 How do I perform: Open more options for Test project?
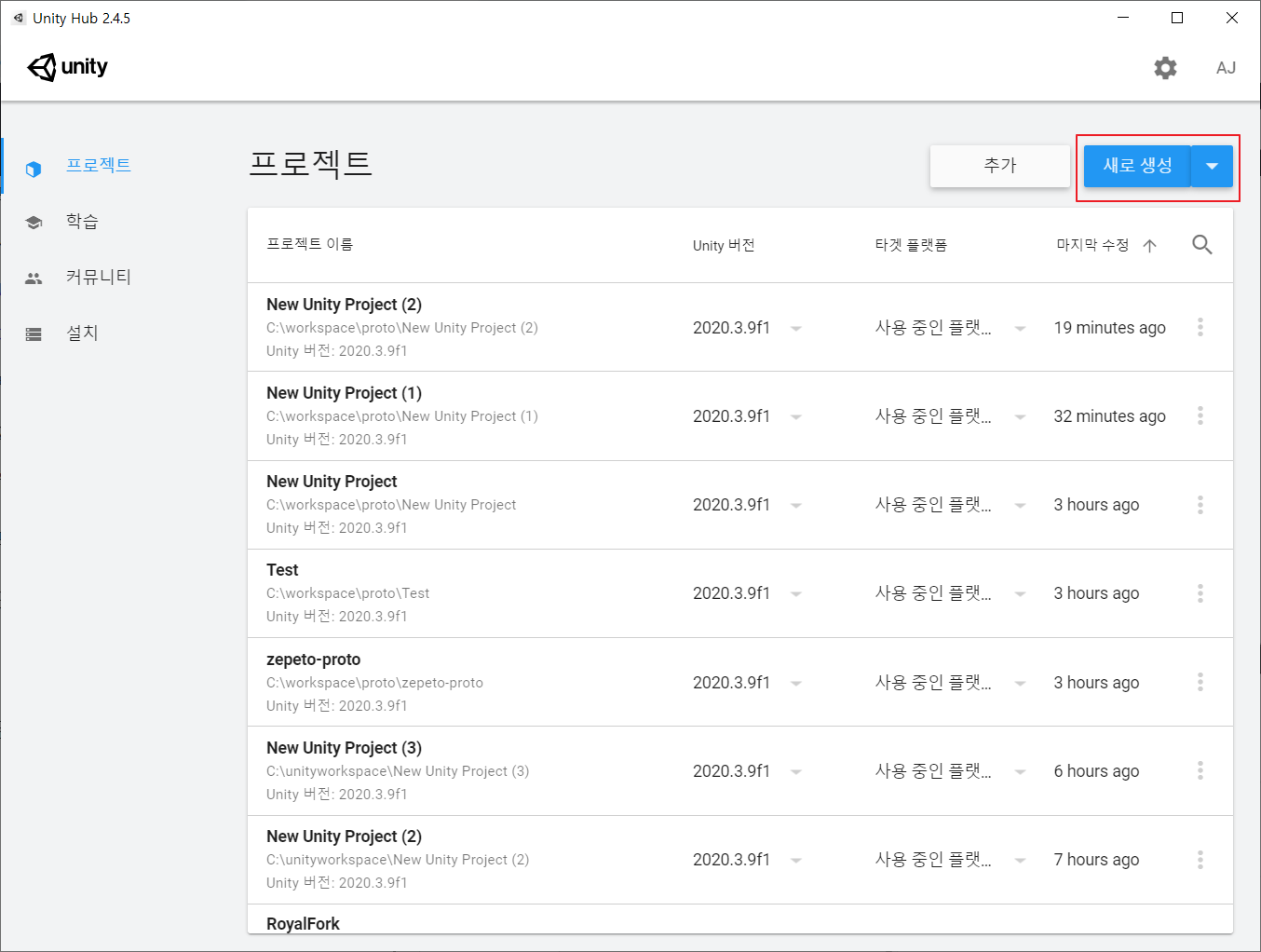tap(1200, 593)
